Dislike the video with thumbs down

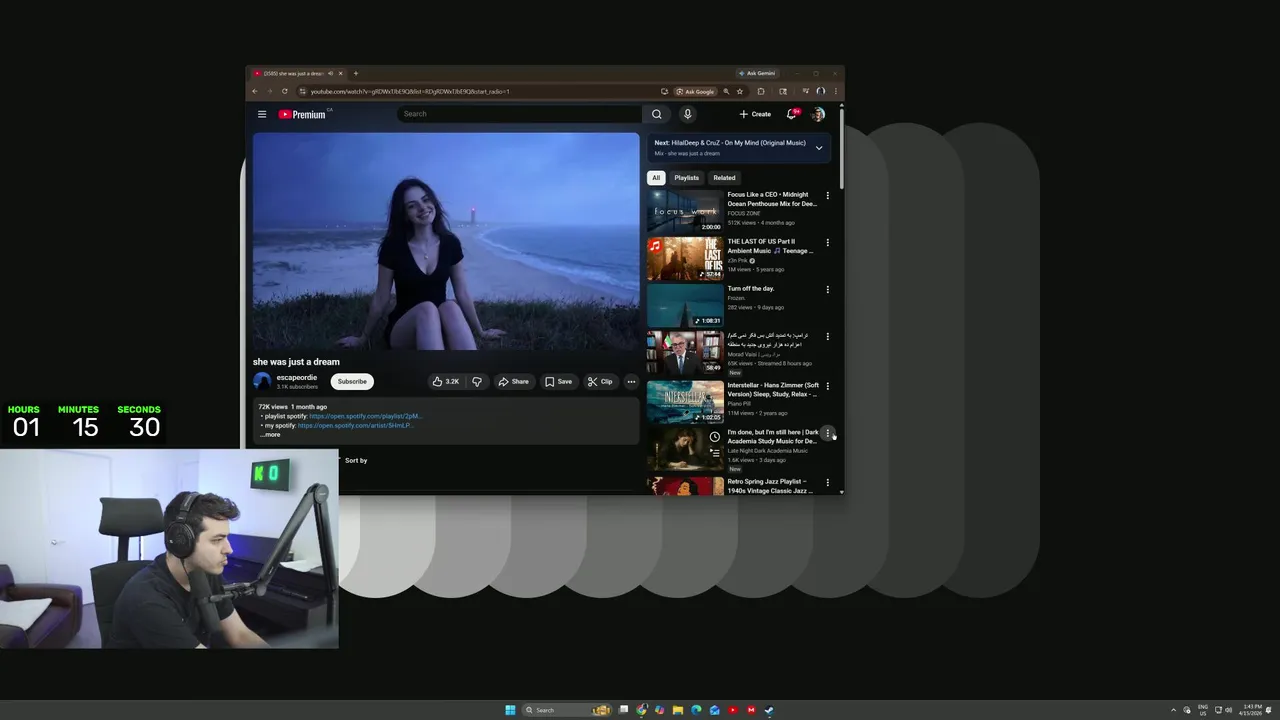477,381
